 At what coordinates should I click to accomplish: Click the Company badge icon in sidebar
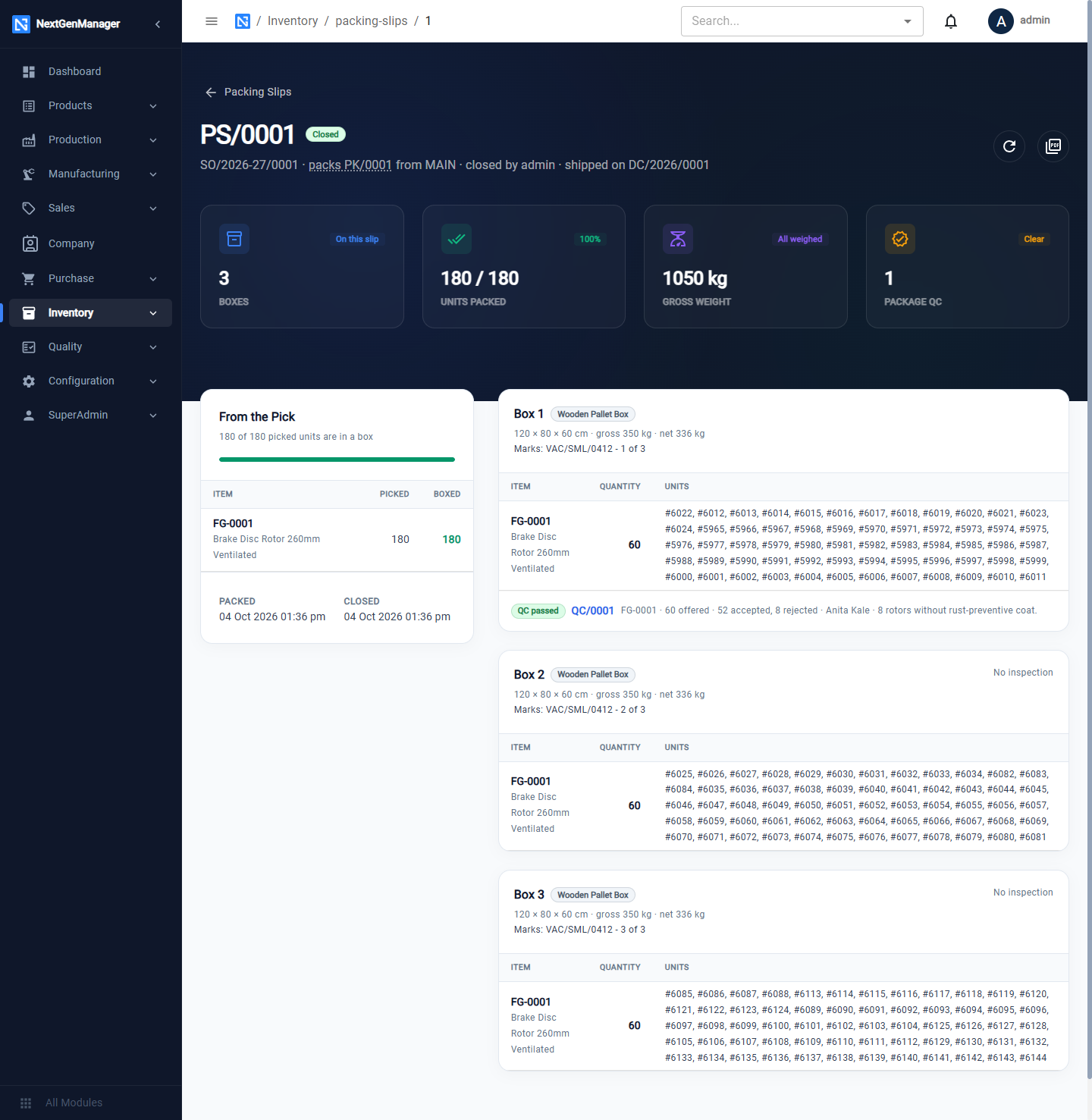pos(30,243)
